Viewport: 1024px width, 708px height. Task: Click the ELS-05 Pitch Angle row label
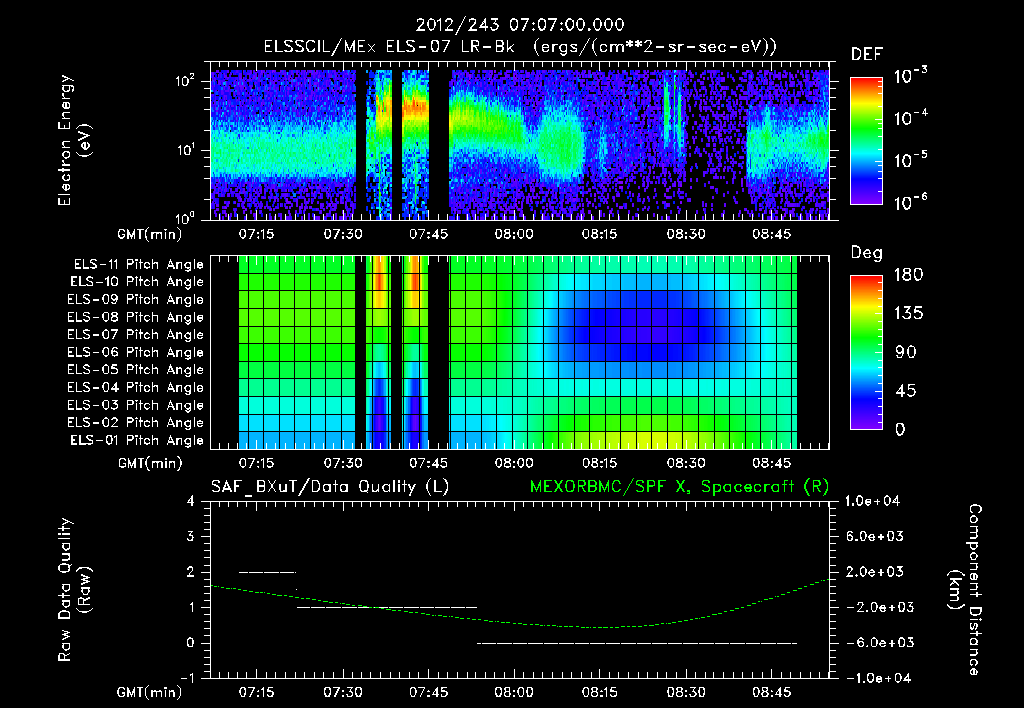[x=136, y=370]
